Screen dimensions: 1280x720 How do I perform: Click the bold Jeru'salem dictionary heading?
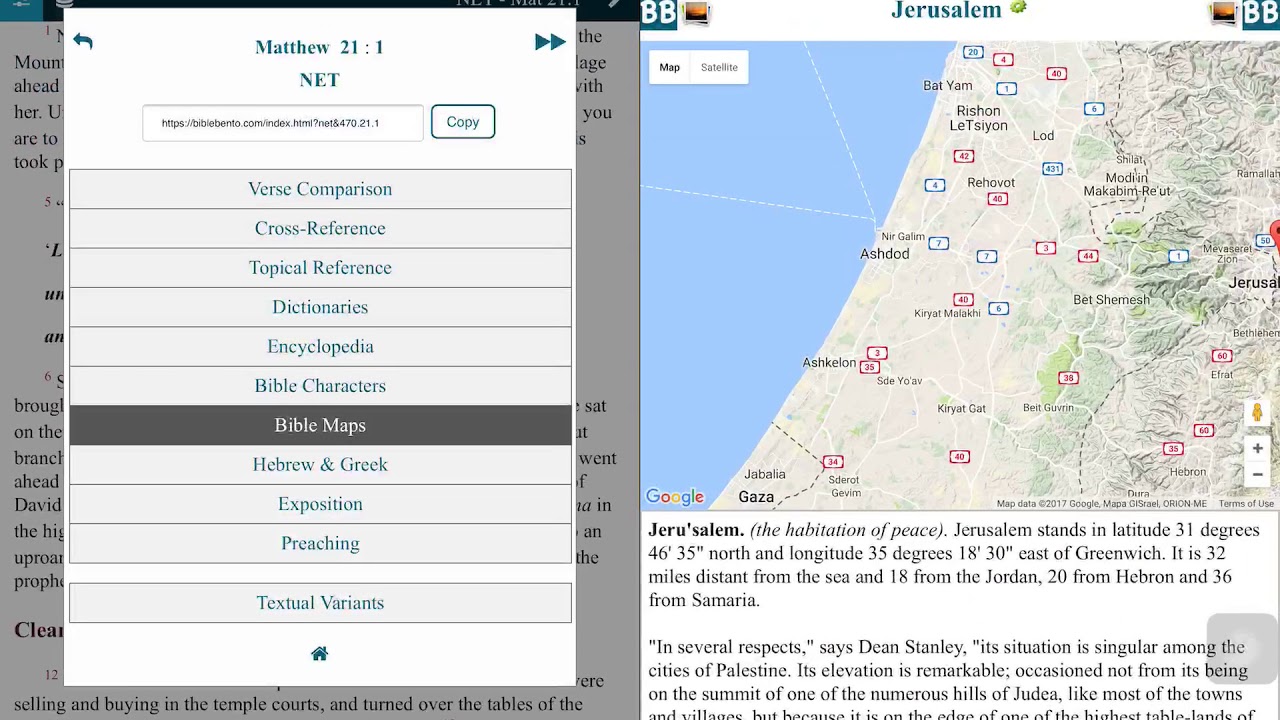696,530
